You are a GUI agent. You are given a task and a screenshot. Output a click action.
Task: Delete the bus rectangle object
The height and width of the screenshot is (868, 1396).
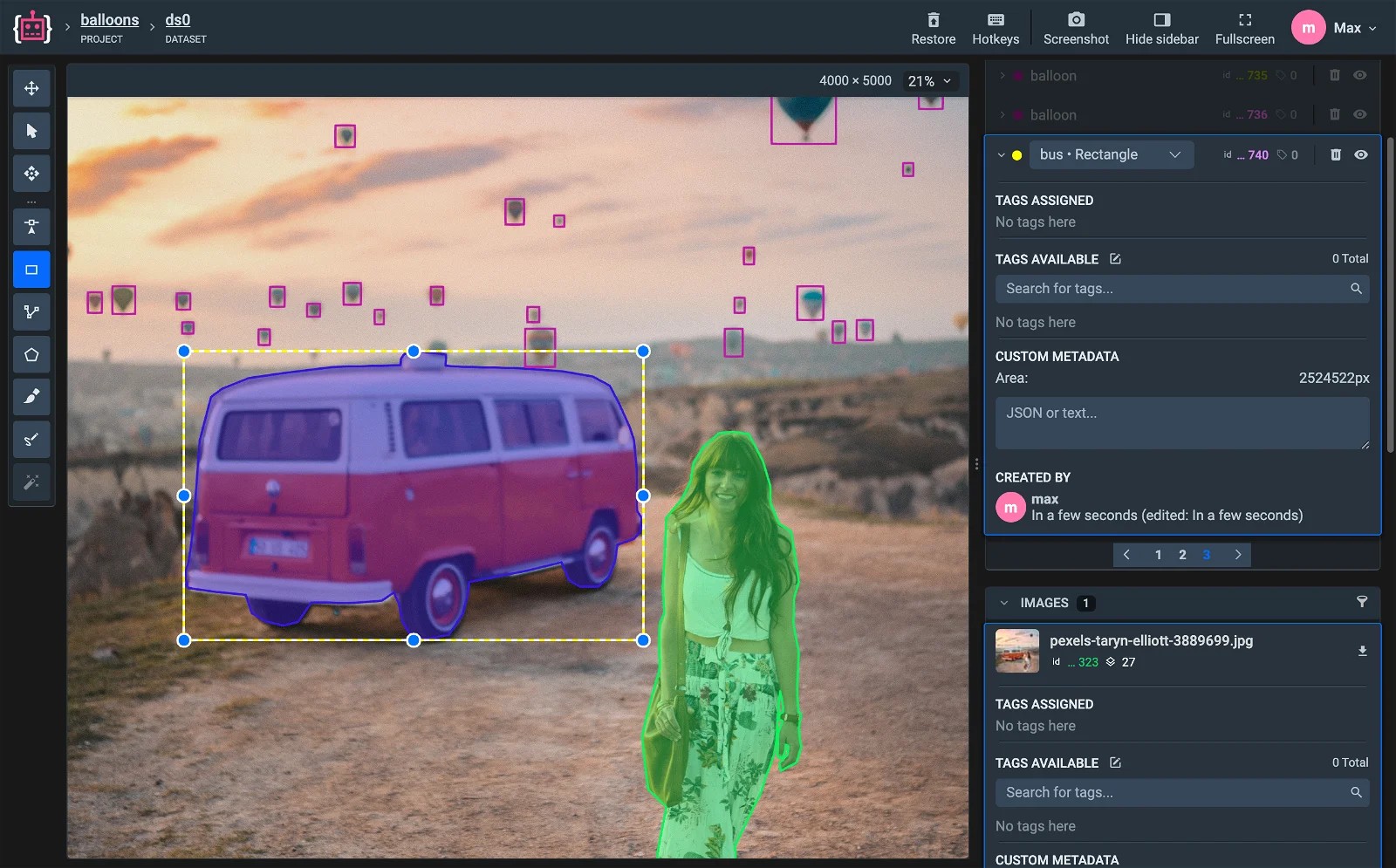pyautogui.click(x=1335, y=154)
